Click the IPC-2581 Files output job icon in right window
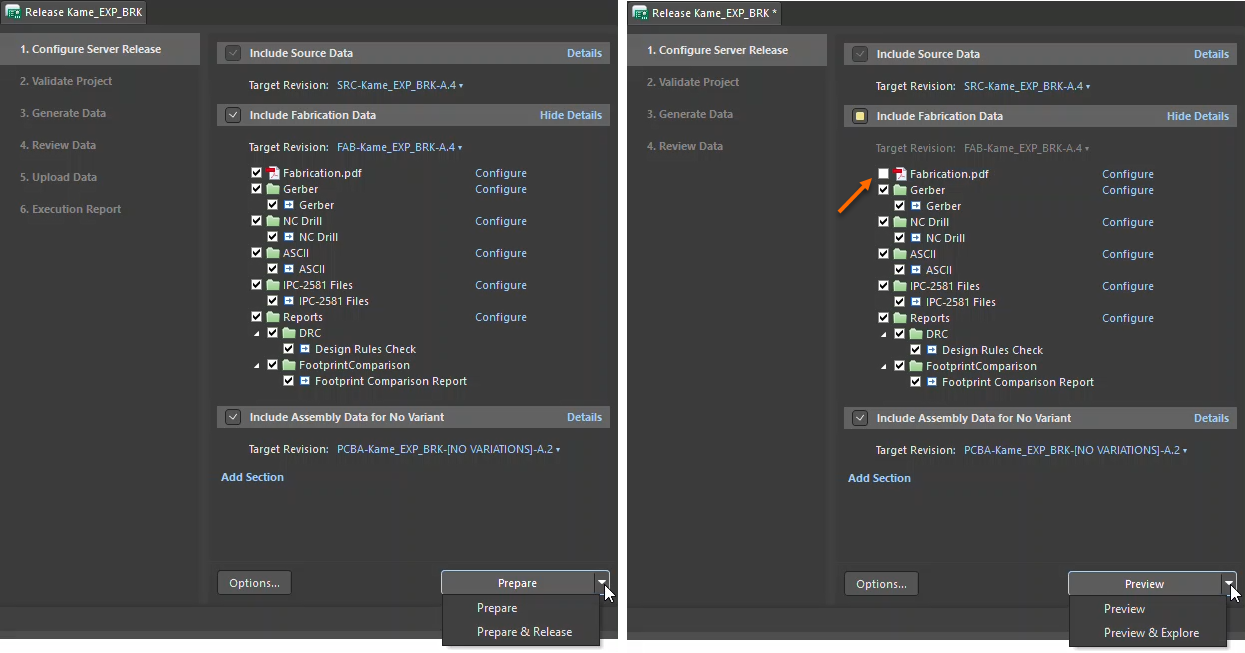The image size is (1245, 653). pos(916,302)
